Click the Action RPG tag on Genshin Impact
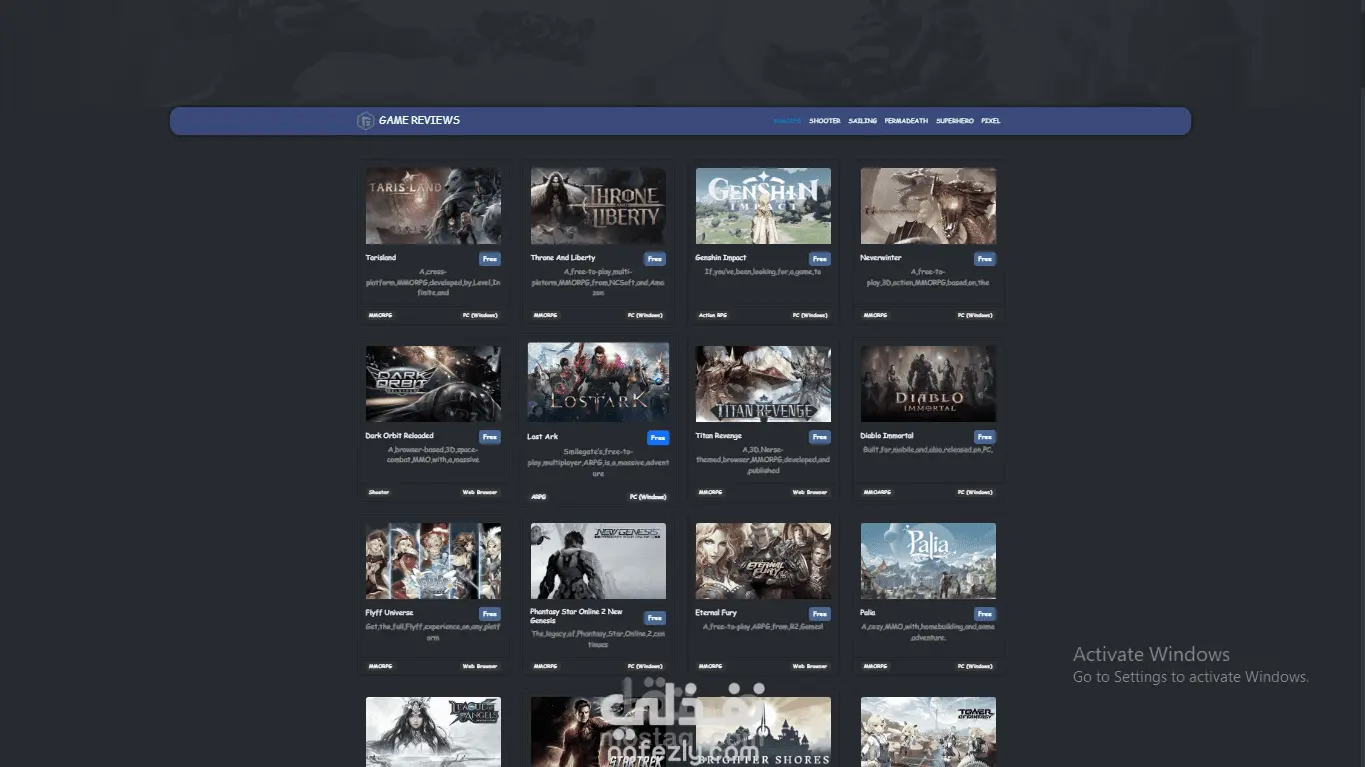This screenshot has width=1365, height=767. coord(713,316)
